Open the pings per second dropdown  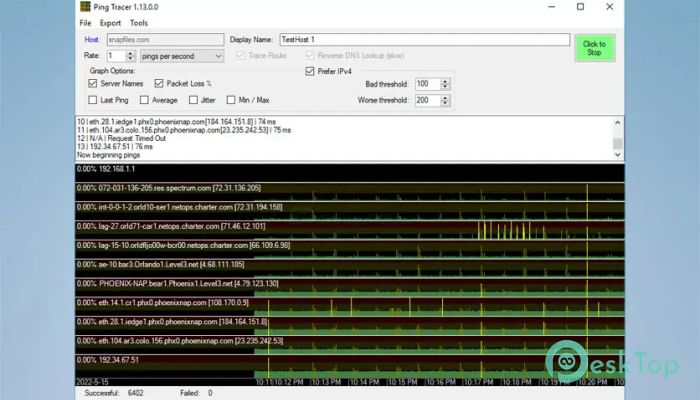point(182,56)
